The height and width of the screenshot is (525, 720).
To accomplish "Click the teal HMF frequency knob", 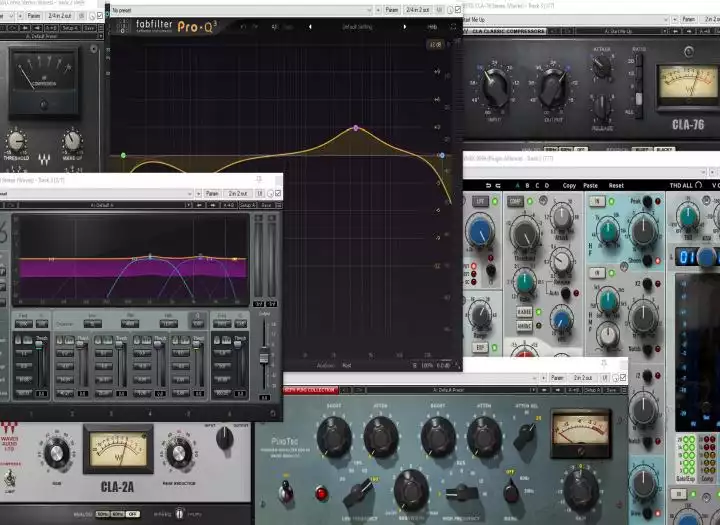I will click(x=608, y=301).
